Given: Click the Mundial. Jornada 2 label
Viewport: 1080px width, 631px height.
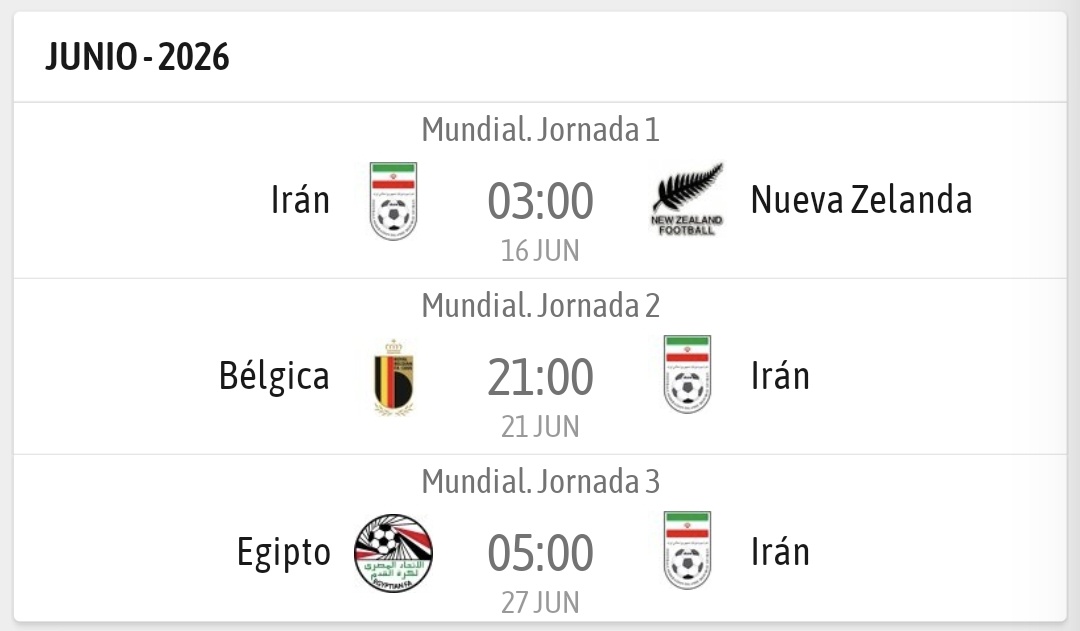Looking at the screenshot, I should pyautogui.click(x=540, y=306).
